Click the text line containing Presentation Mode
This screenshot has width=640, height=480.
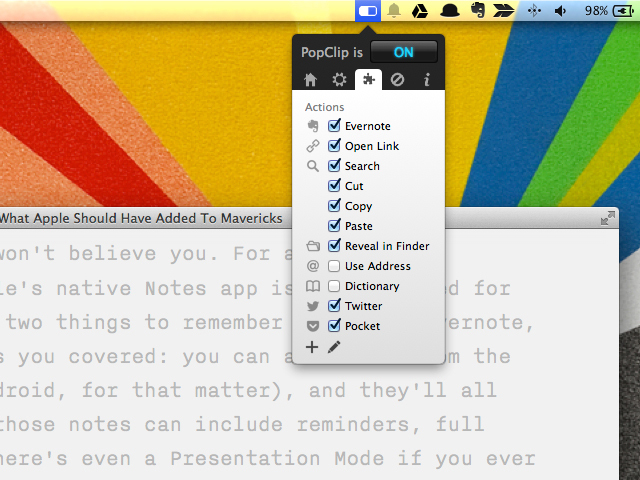267,458
